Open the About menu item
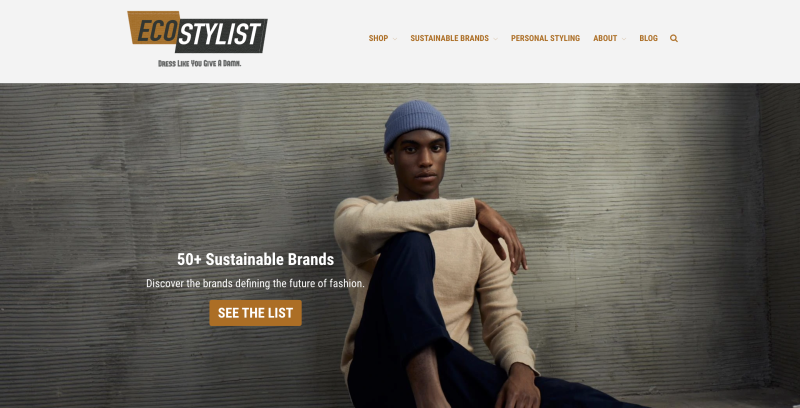The width and height of the screenshot is (800, 408). [x=605, y=38]
